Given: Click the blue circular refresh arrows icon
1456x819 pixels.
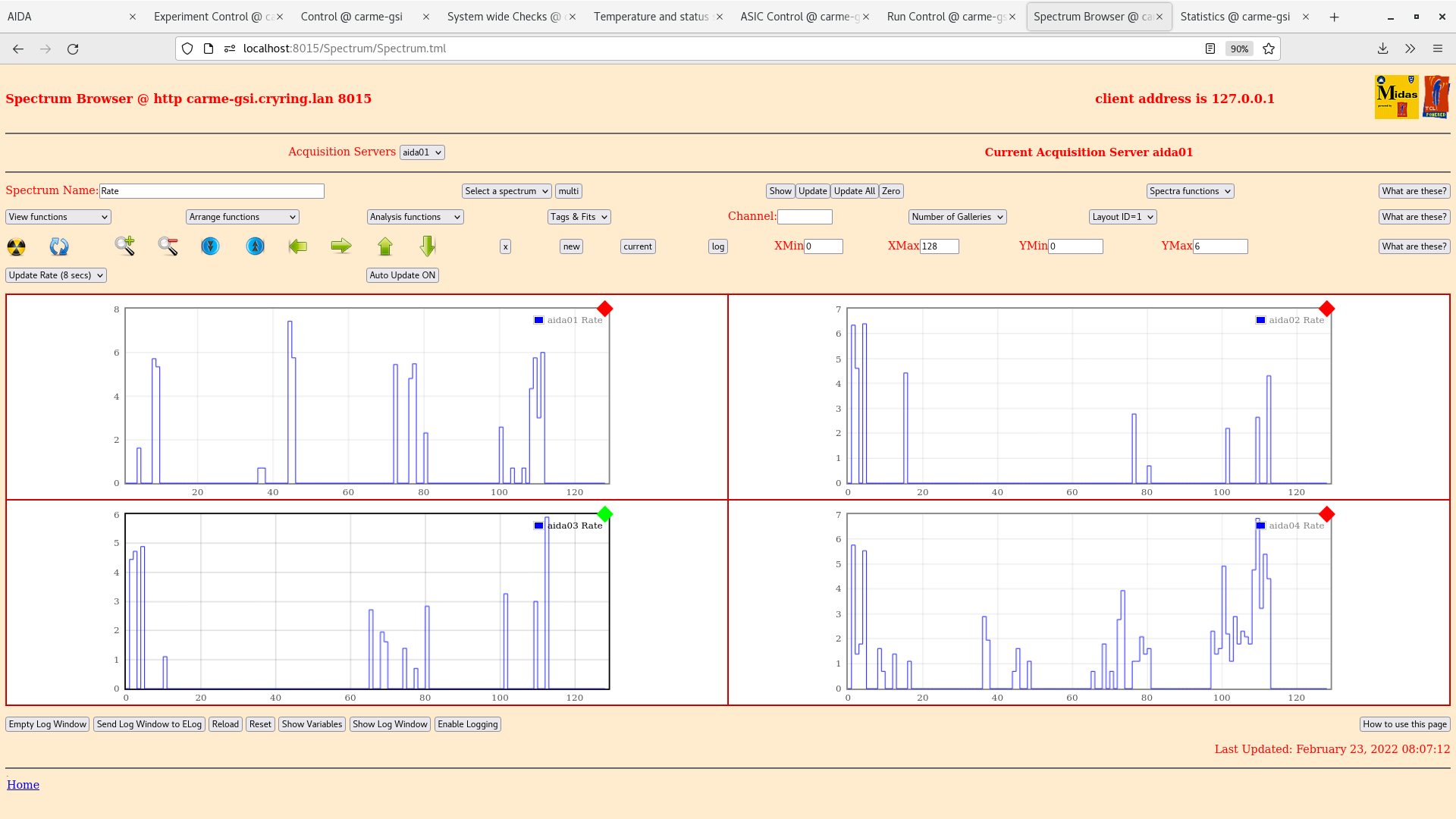Looking at the screenshot, I should point(59,246).
